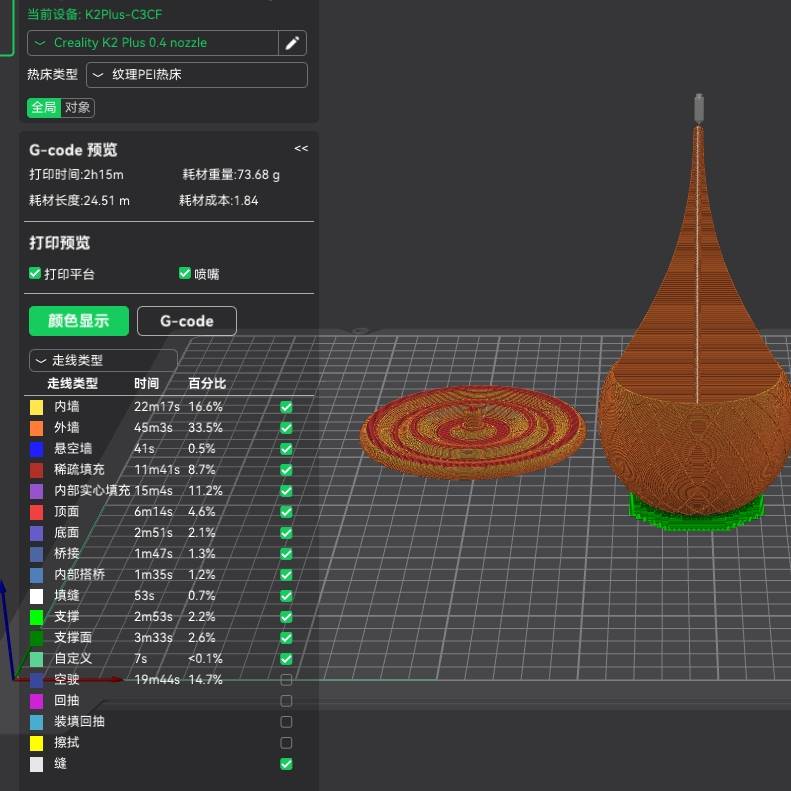Click the 时间 column header
The height and width of the screenshot is (791, 791).
[x=146, y=383]
